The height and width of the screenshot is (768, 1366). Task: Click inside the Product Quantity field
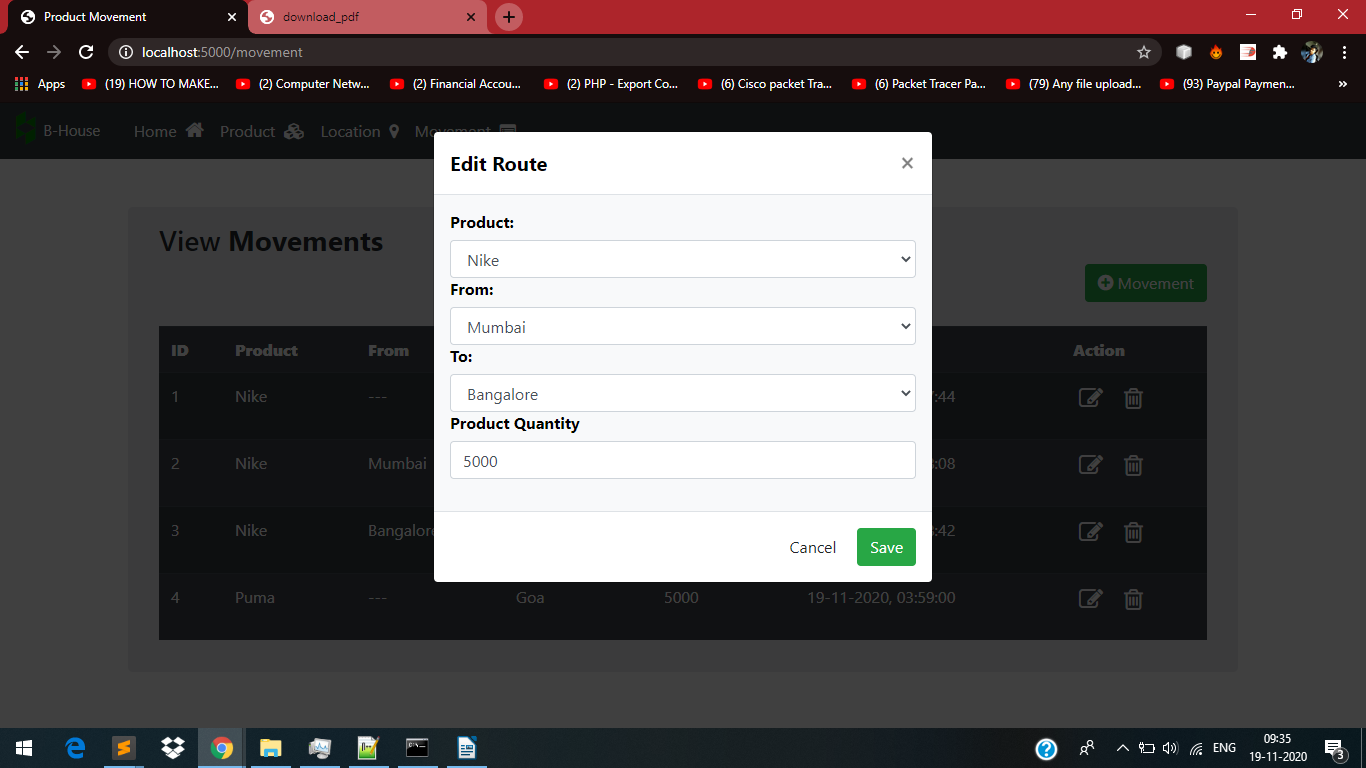[x=683, y=460]
